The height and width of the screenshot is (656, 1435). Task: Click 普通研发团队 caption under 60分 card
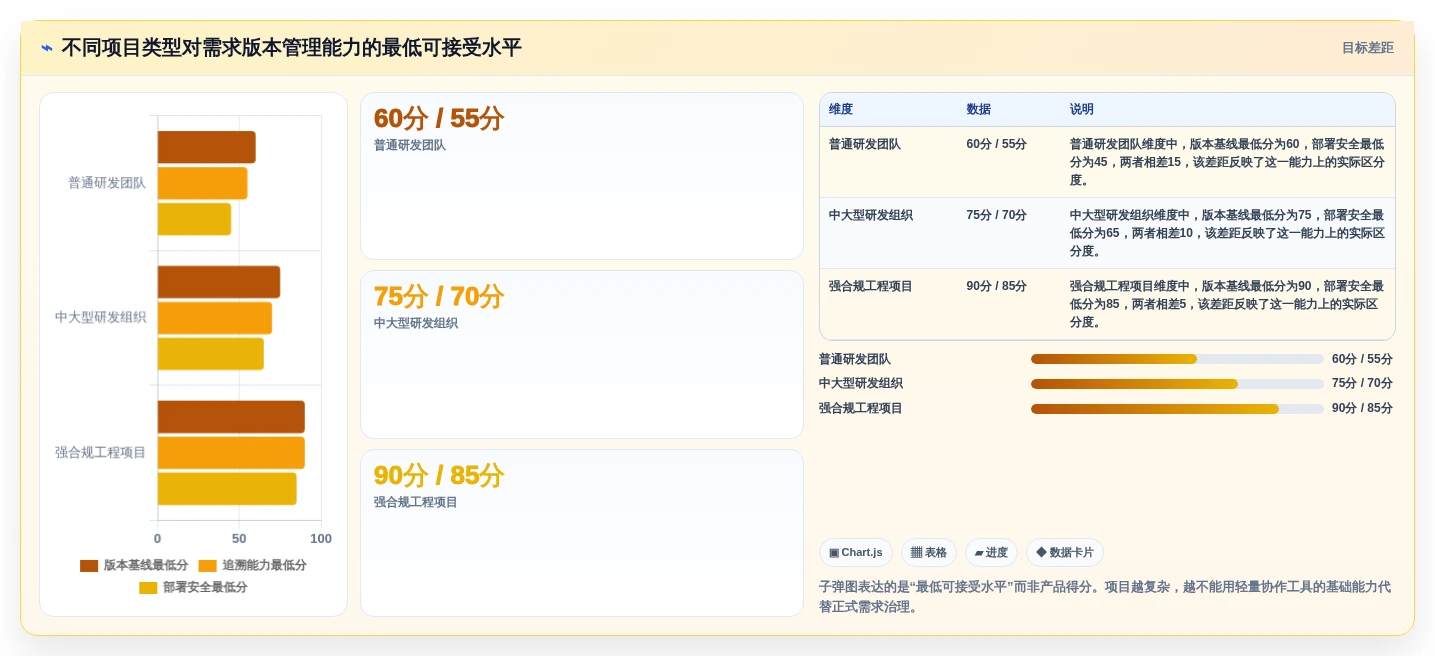[x=410, y=146]
